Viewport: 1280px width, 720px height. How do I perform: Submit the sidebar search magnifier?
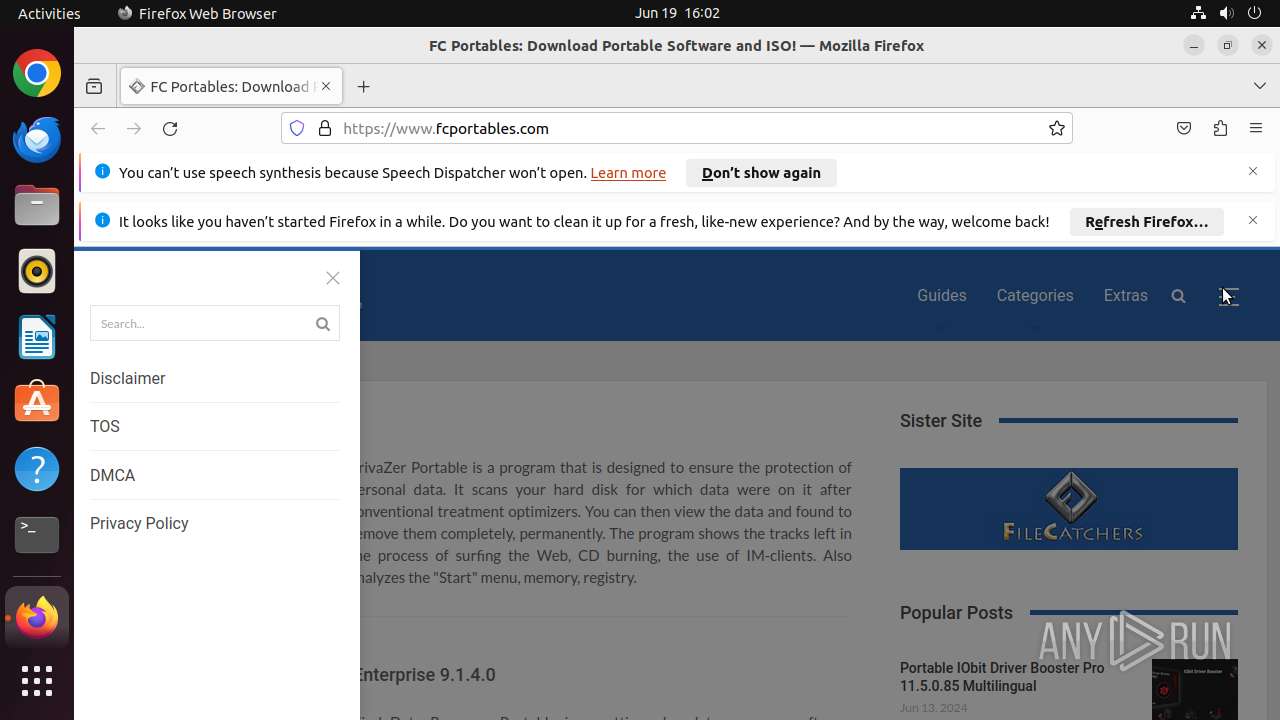pos(323,324)
